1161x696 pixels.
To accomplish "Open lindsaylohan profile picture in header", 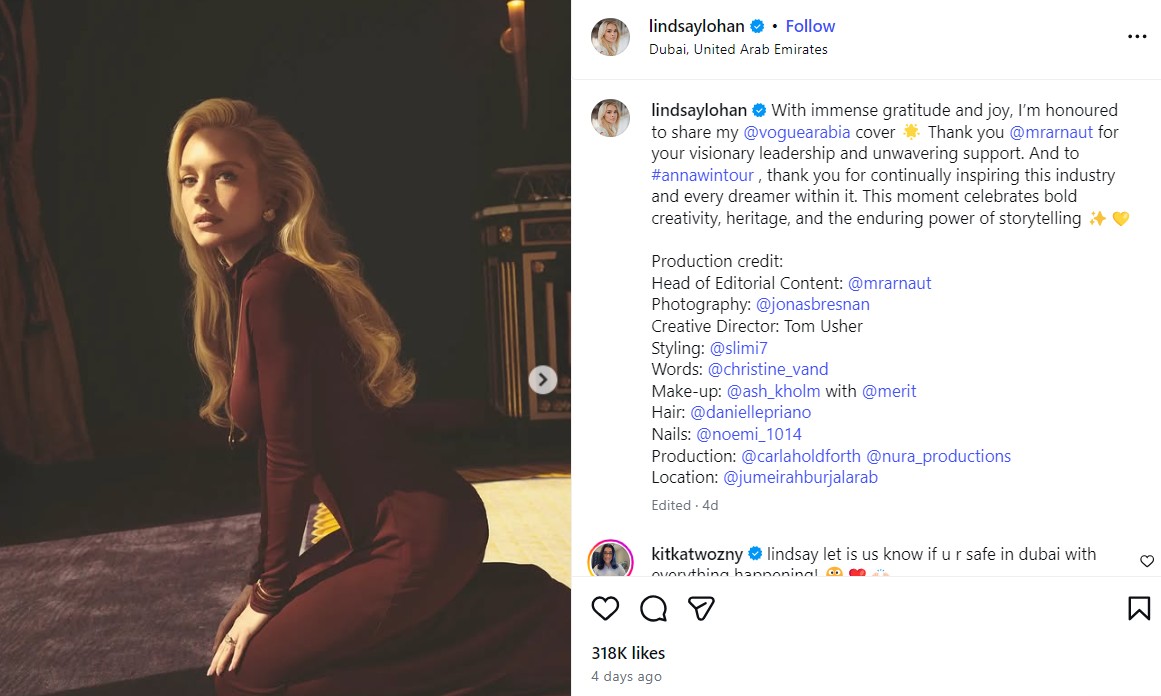I will pyautogui.click(x=610, y=37).
